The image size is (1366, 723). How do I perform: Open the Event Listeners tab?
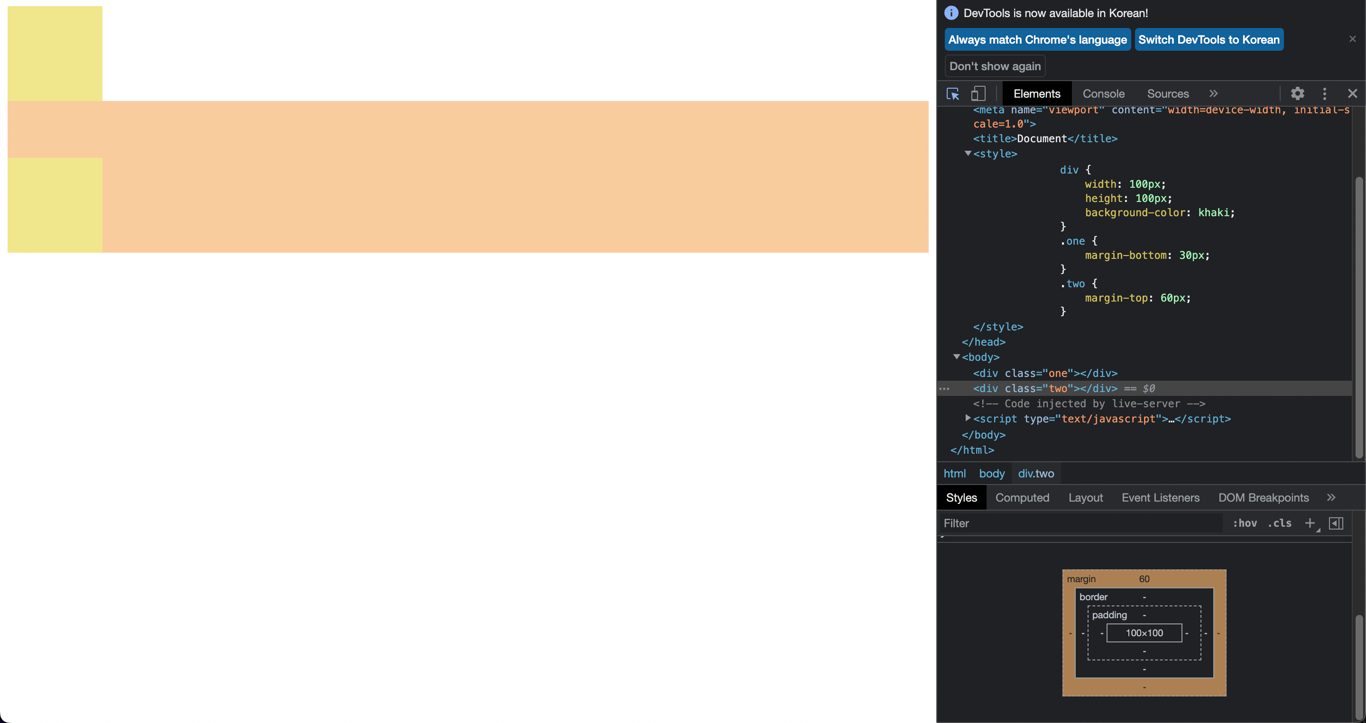click(1160, 498)
